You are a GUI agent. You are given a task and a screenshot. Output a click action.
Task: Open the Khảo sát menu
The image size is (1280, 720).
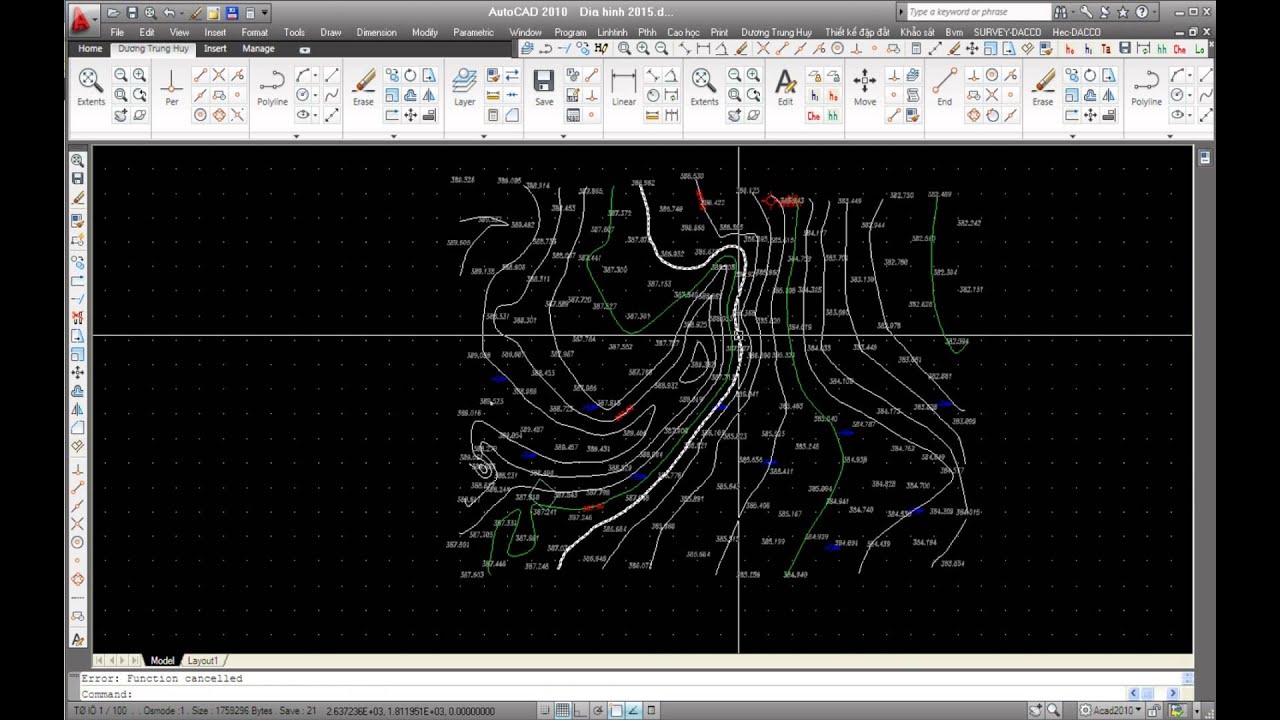[917, 32]
